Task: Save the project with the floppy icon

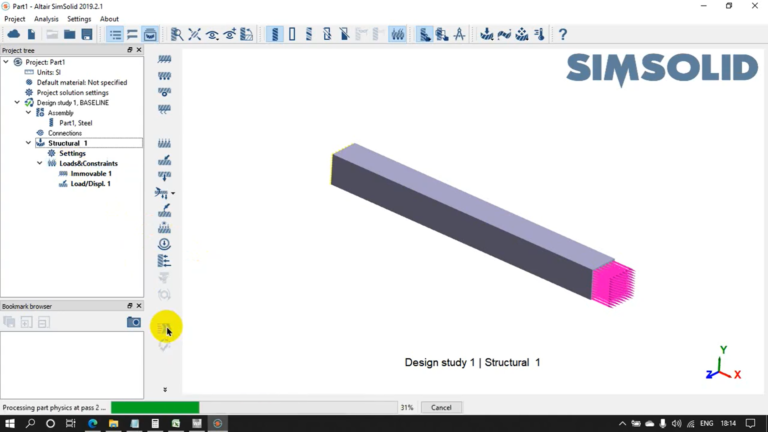Action: tap(87, 34)
